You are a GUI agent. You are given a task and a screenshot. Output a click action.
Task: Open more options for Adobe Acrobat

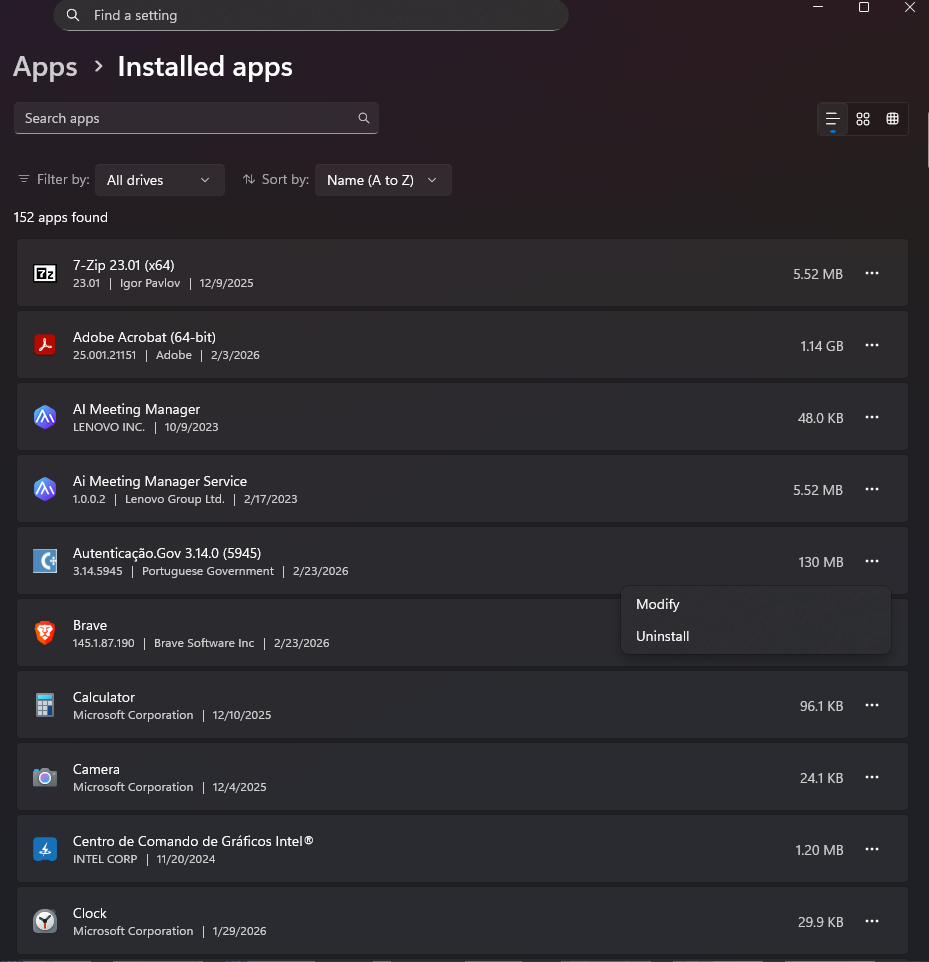(x=872, y=345)
